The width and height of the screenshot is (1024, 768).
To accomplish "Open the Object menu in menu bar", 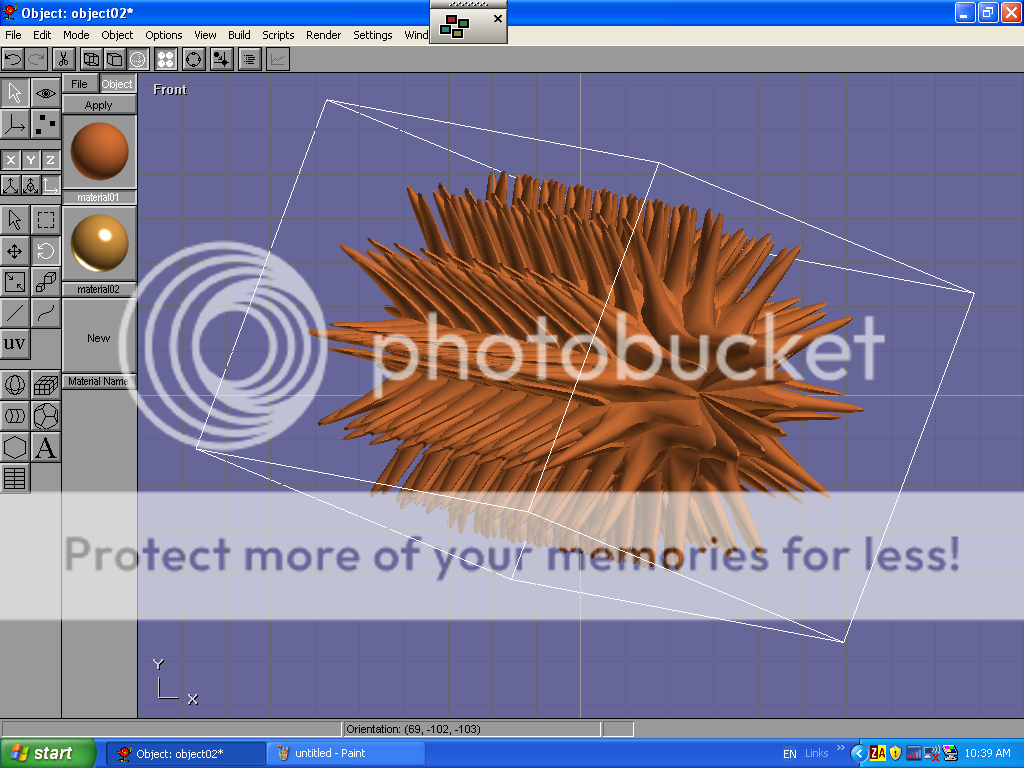I will point(117,35).
